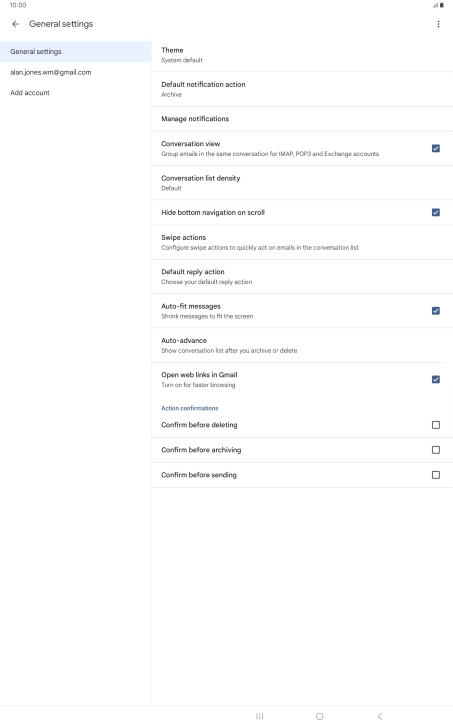453x726 pixels.
Task: Open Manage notifications
Action: click(302, 119)
